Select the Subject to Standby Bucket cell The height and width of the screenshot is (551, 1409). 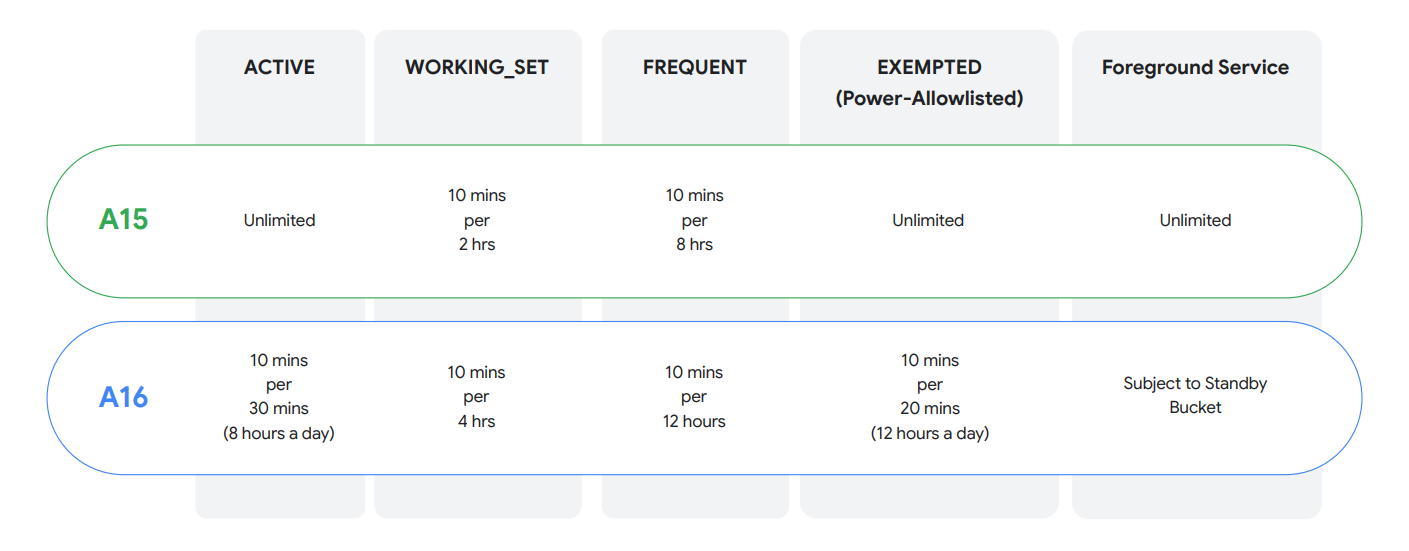1195,395
